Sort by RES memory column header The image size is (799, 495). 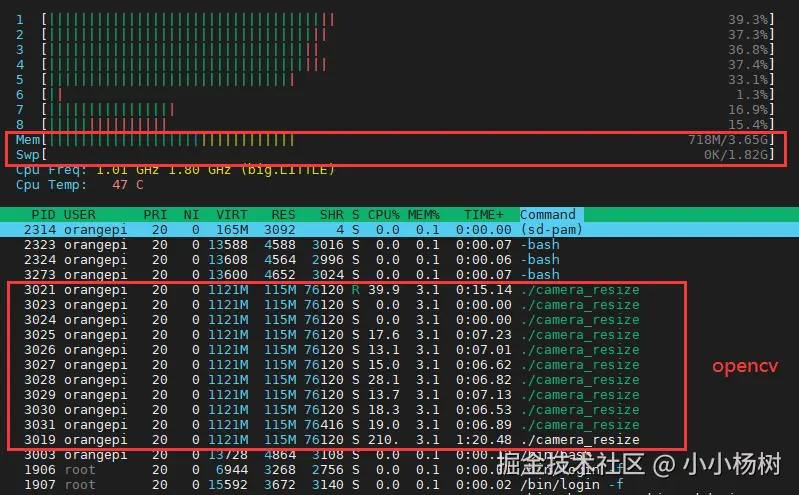283,215
